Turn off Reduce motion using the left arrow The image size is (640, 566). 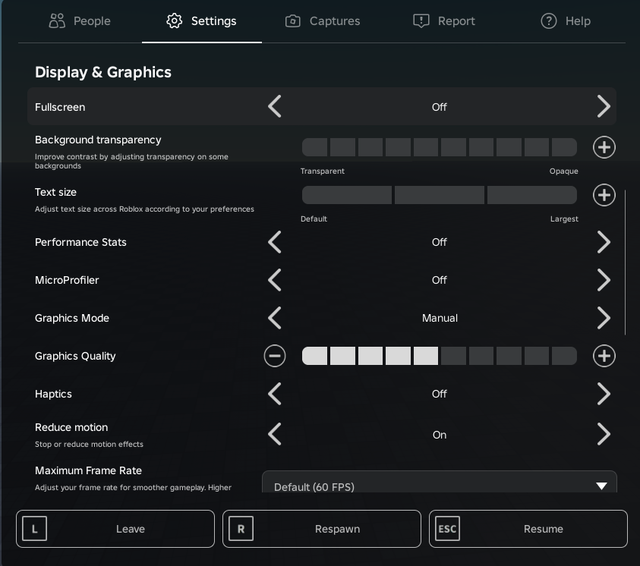pyautogui.click(x=275, y=434)
